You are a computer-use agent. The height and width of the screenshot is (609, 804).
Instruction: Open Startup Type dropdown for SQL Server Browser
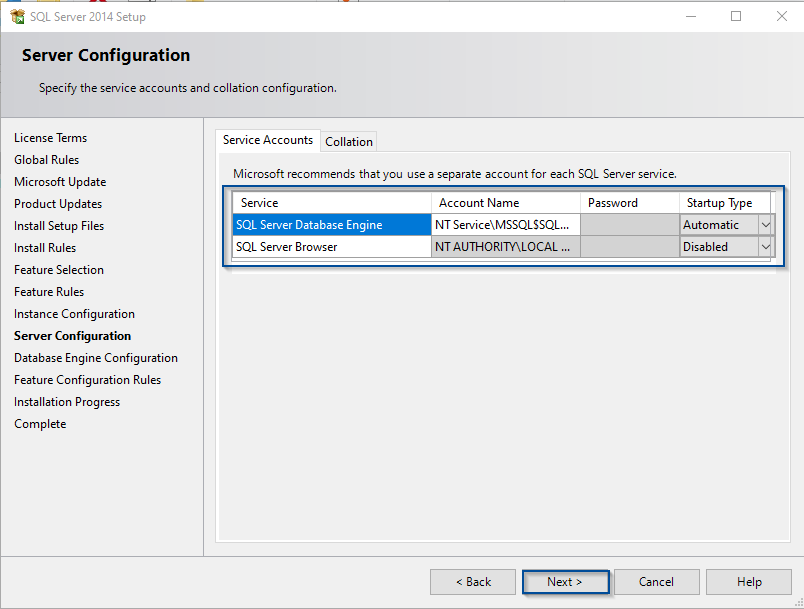(x=766, y=247)
